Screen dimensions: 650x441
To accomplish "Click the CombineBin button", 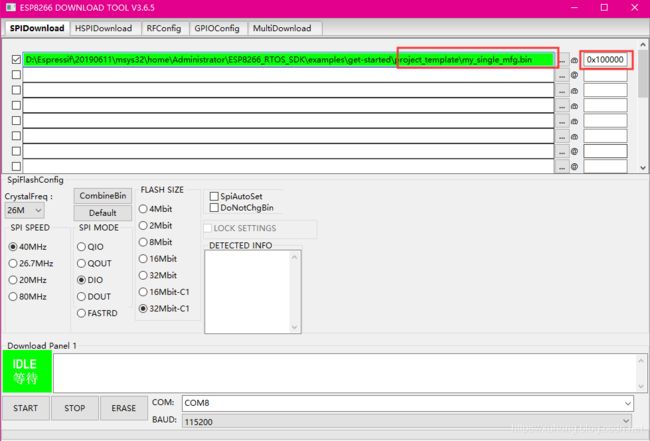I will tap(103, 196).
